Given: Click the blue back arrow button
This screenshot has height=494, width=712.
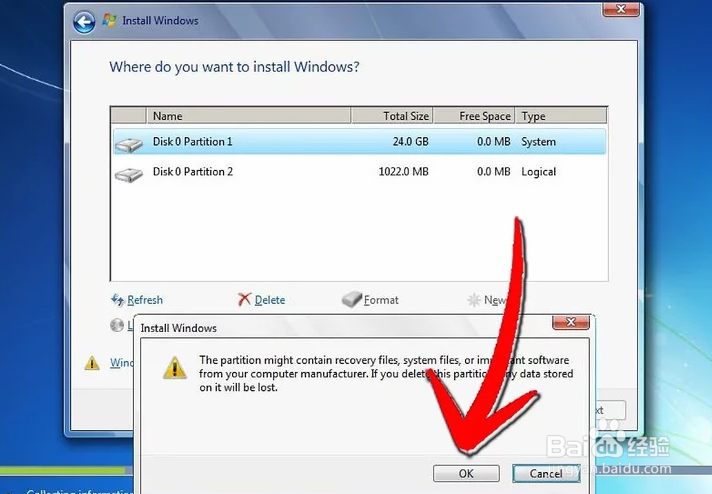Looking at the screenshot, I should pyautogui.click(x=84, y=22).
